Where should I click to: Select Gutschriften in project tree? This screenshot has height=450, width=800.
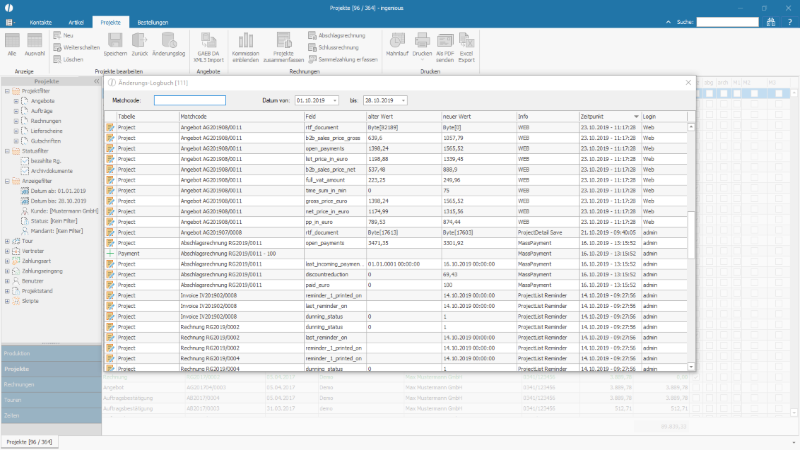tap(46, 141)
